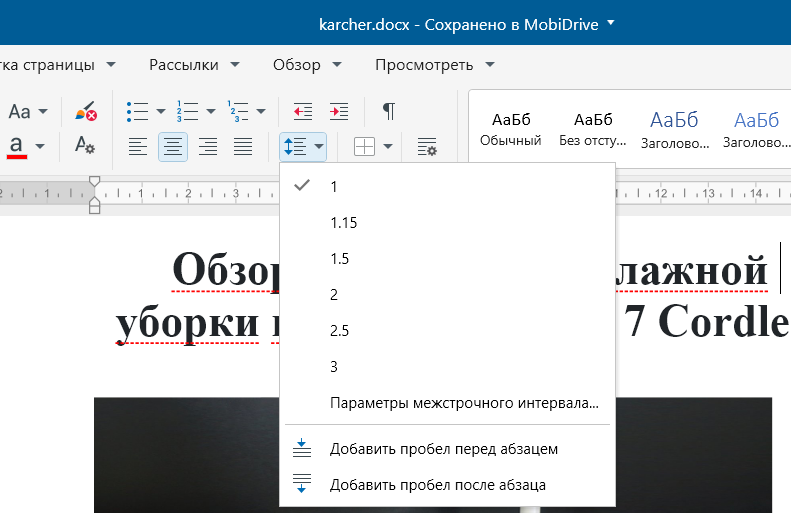This screenshot has width=791, height=513.
Task: Apply the numbered list
Action: (187, 111)
